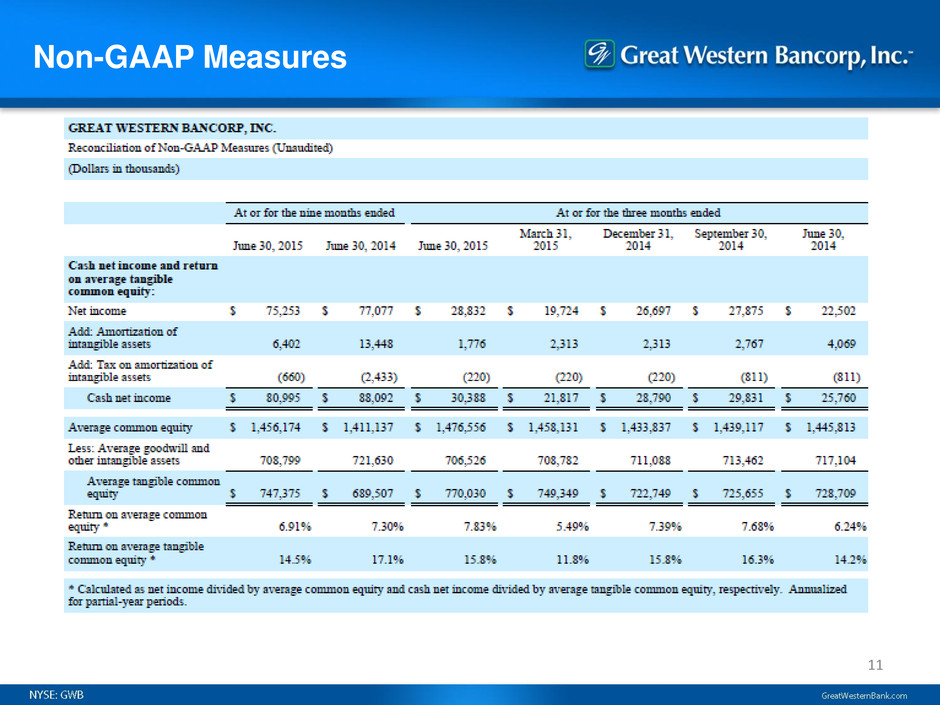Select 'Cash net income and return' section label
This screenshot has width=940, height=705.
(143, 279)
